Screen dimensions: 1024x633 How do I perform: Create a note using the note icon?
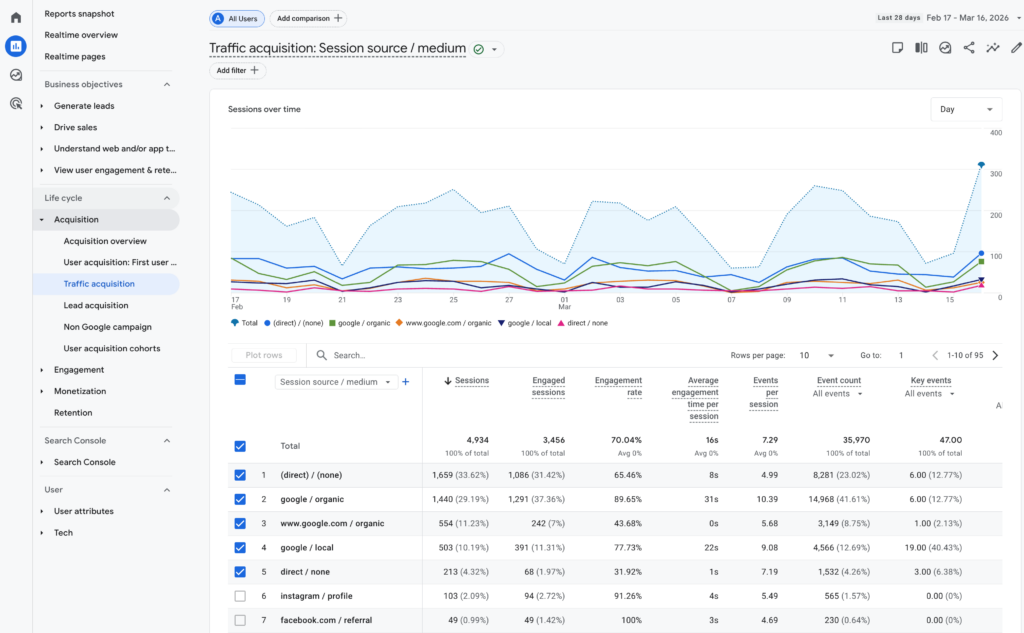point(897,47)
